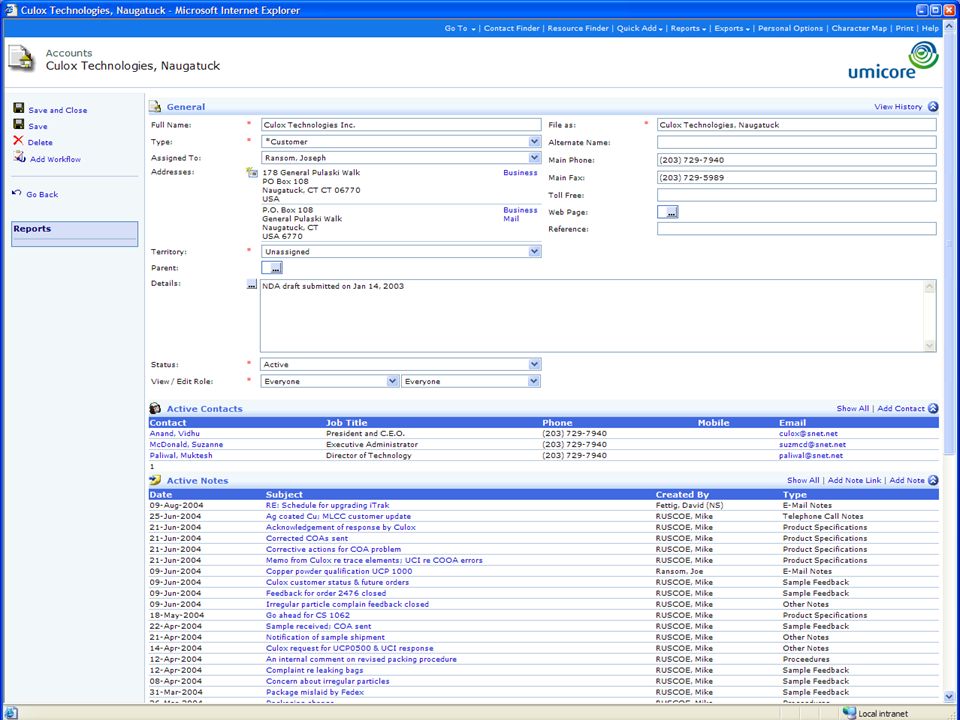Screen dimensions: 960x720
Task: Open contact Anand, Vidhu
Action: 174,433
